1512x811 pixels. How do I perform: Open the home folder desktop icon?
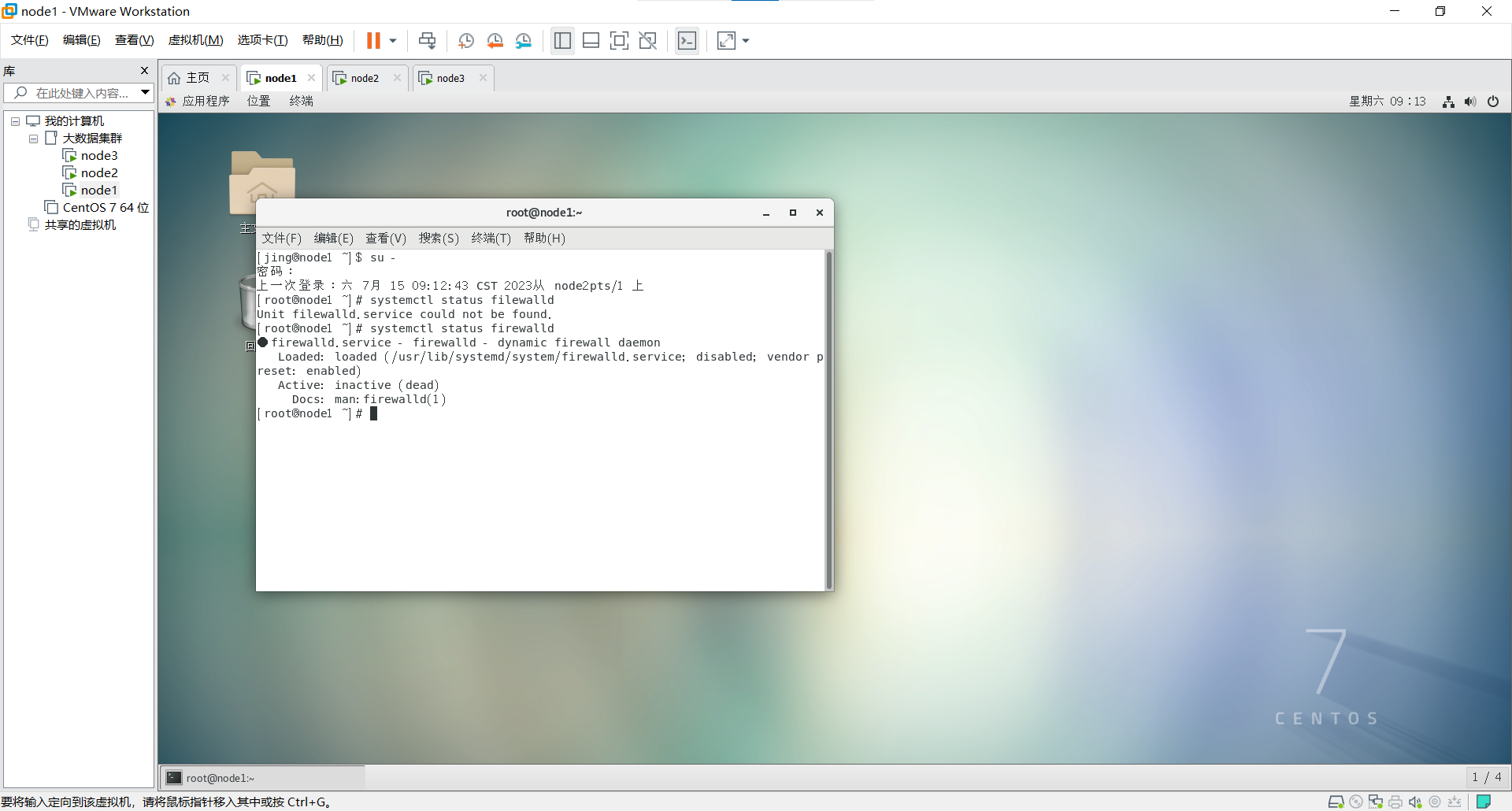click(x=261, y=183)
